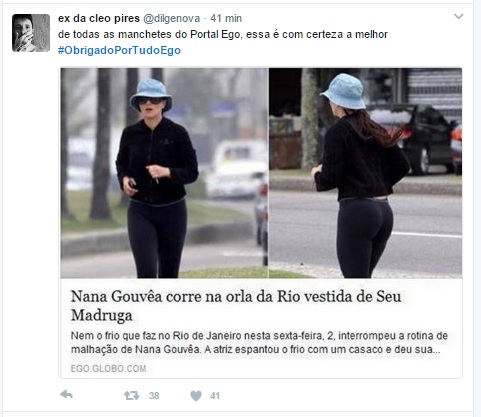The width and height of the screenshot is (481, 417).
Task: Open the card description starting 'Nem o frio'
Action: (x=259, y=342)
